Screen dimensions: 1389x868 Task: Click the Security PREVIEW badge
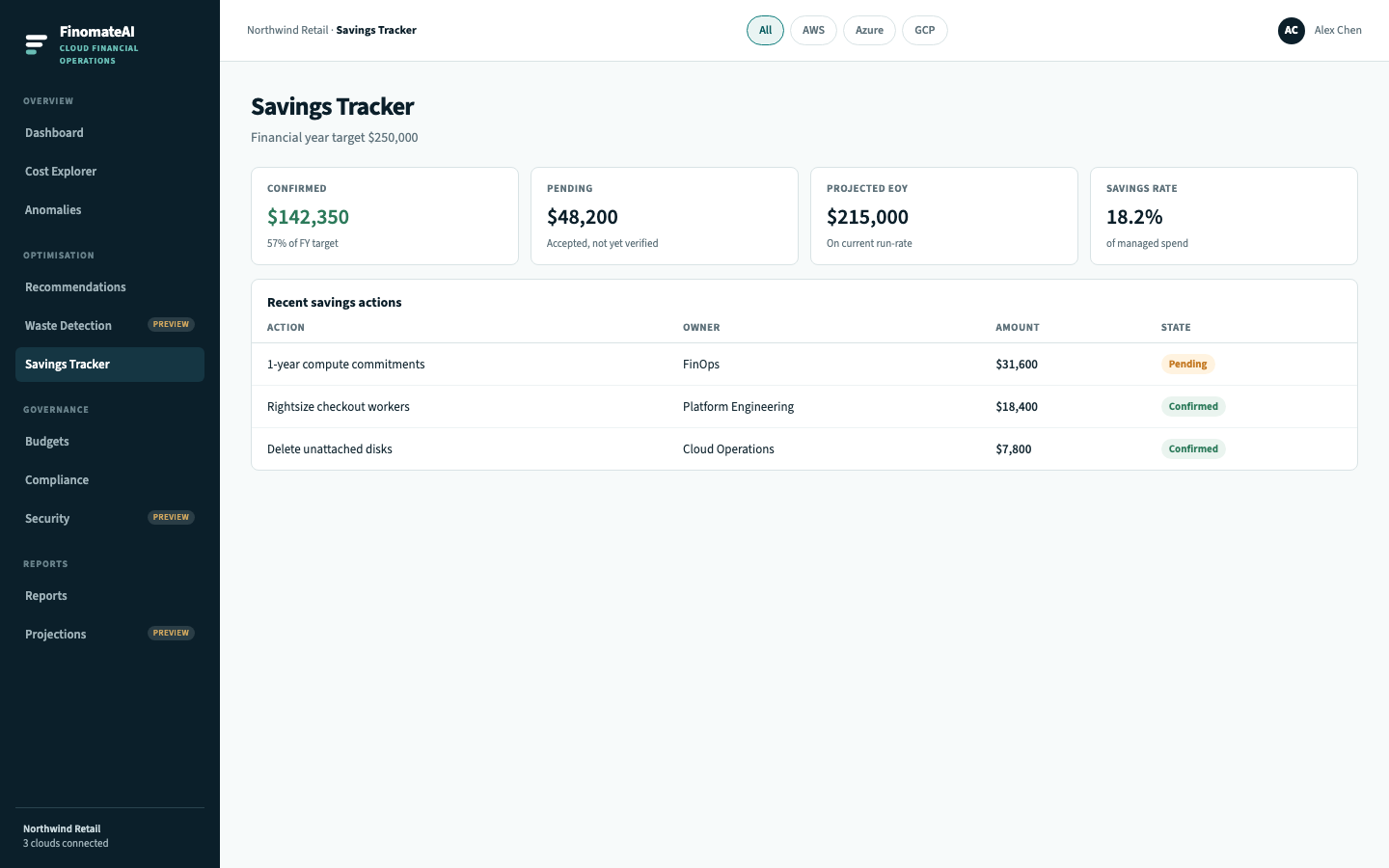coord(171,518)
